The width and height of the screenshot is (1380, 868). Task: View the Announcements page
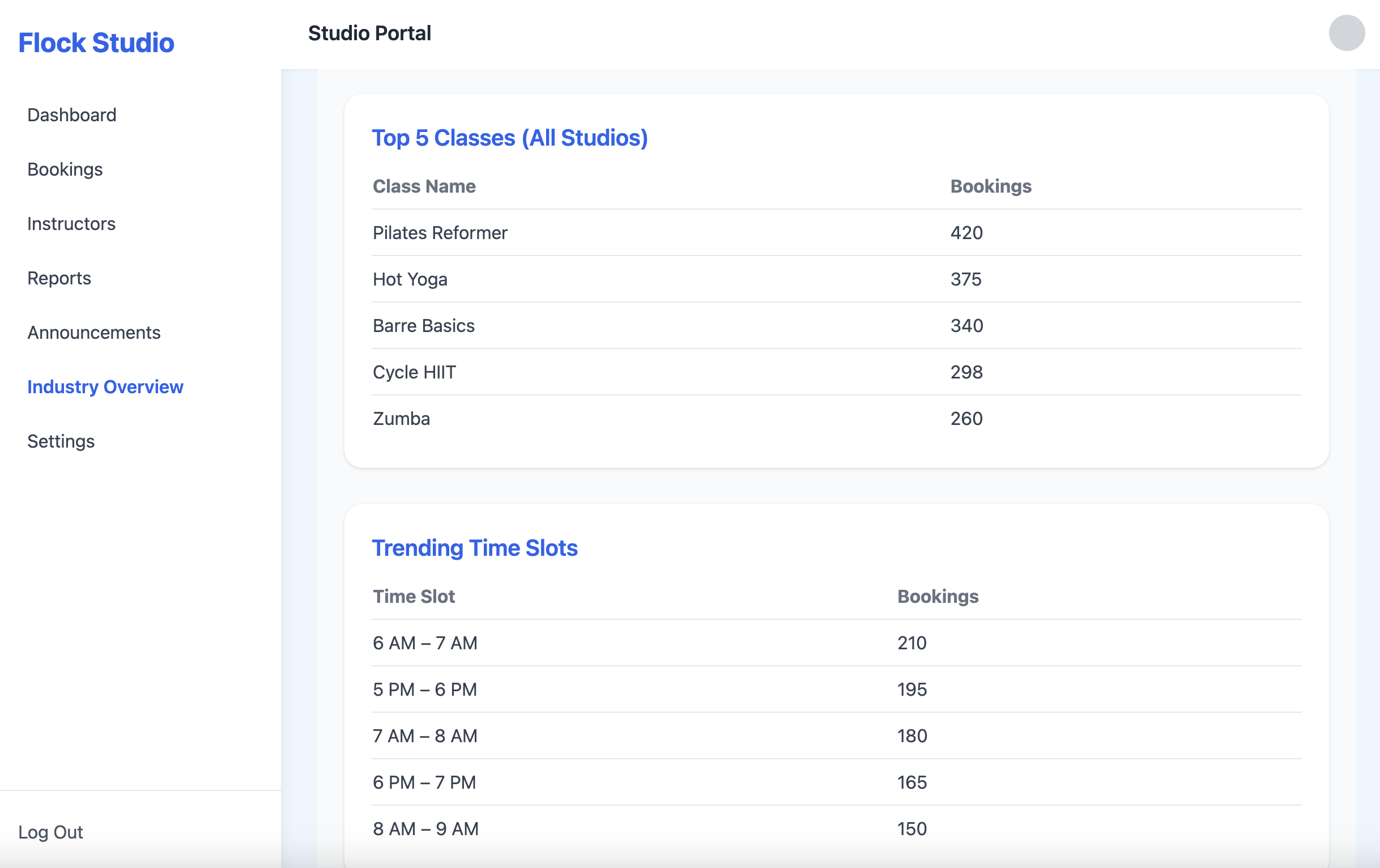click(93, 332)
